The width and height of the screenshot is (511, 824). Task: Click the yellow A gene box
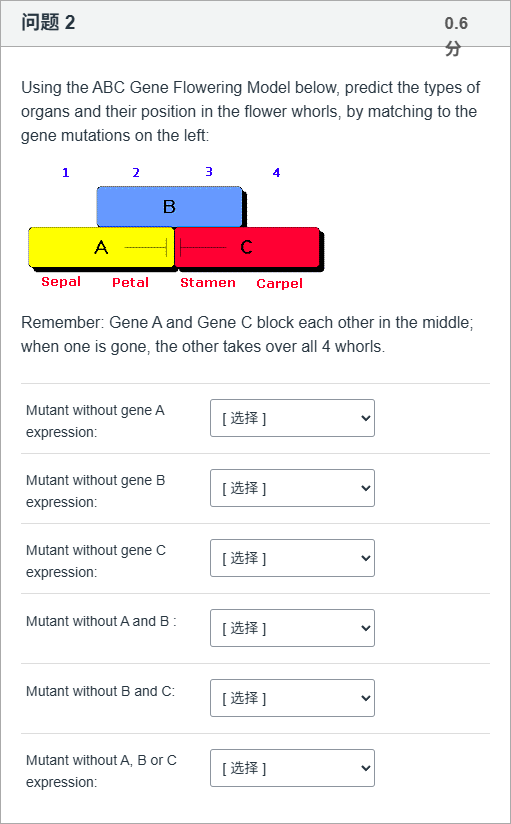101,247
